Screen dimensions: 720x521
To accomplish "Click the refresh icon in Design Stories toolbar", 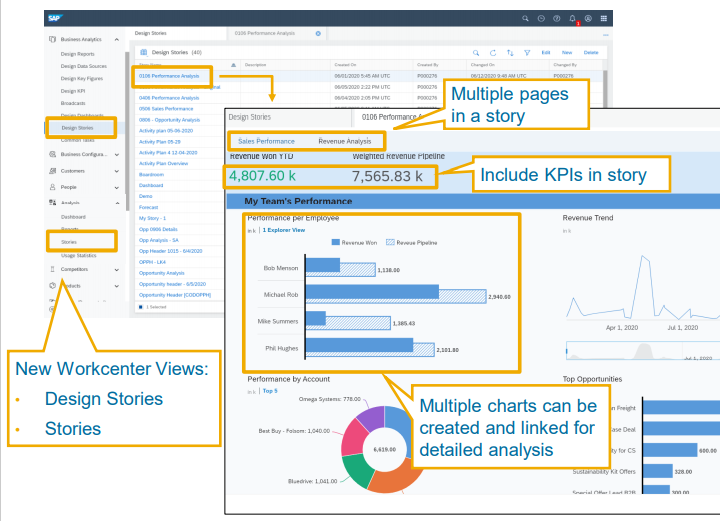I will pyautogui.click(x=493, y=53).
